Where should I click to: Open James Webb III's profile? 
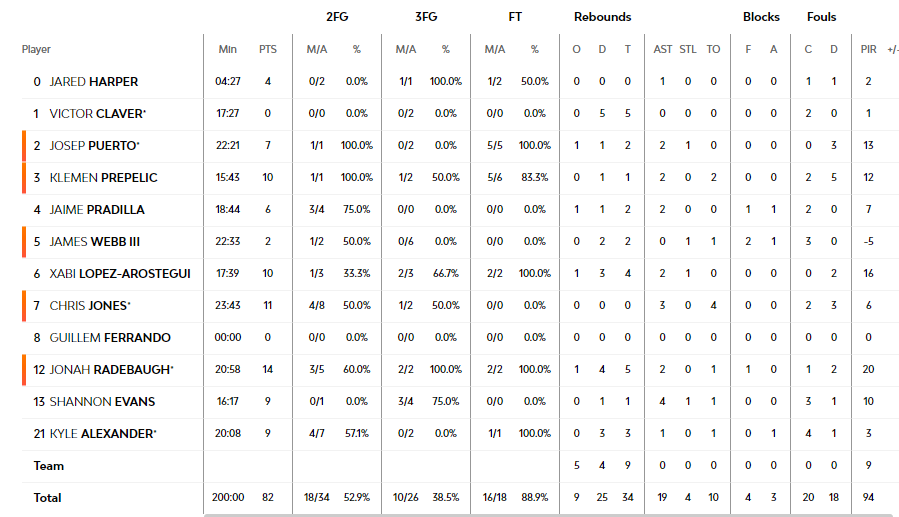[x=95, y=242]
